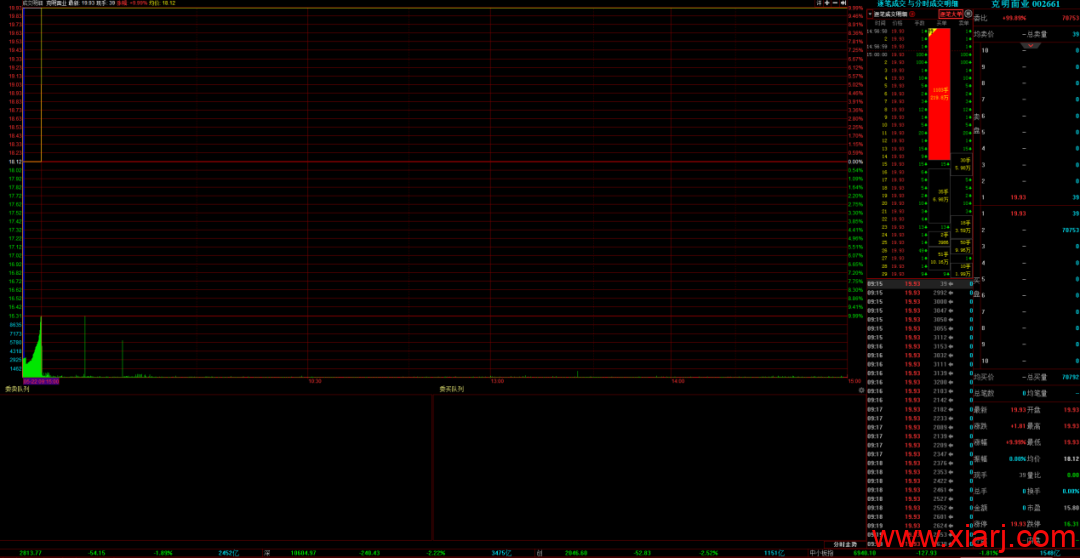Click the 总卖量 label
Image resolution: width=1080 pixels, height=558 pixels.
pos(1037,34)
